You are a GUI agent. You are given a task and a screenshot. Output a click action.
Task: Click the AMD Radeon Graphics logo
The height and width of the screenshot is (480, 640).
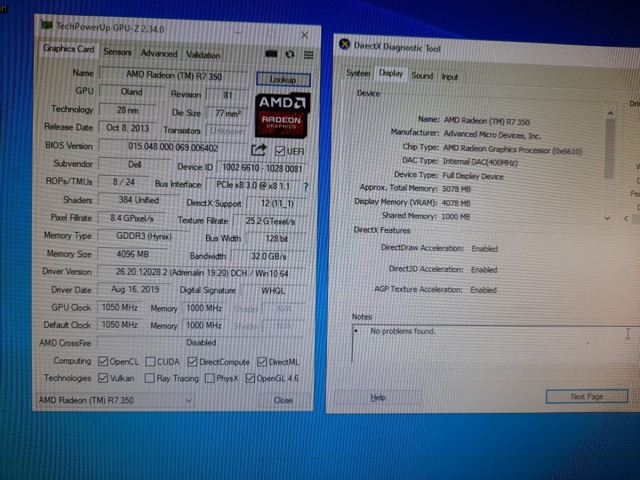284,114
